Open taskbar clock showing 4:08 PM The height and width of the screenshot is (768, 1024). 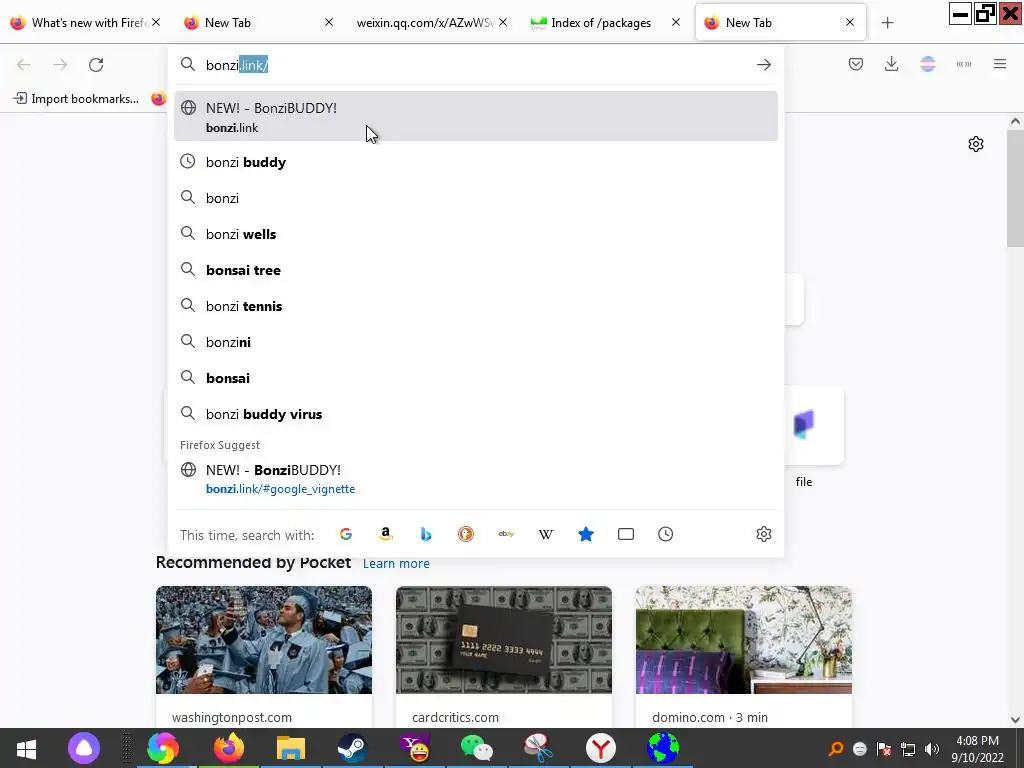tap(977, 749)
